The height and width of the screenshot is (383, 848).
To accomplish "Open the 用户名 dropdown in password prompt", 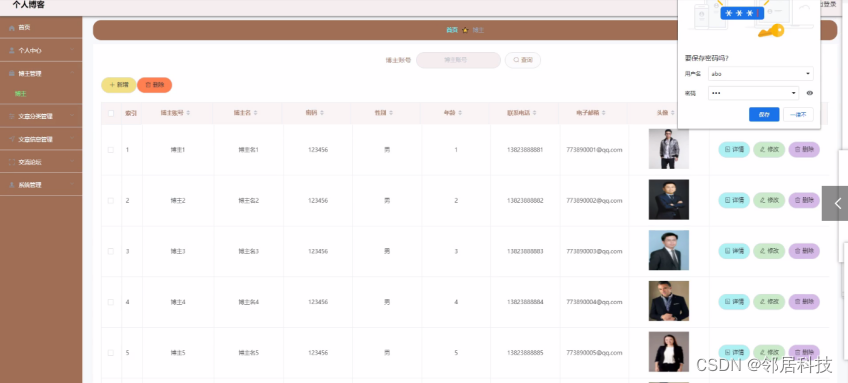I will point(760,74).
